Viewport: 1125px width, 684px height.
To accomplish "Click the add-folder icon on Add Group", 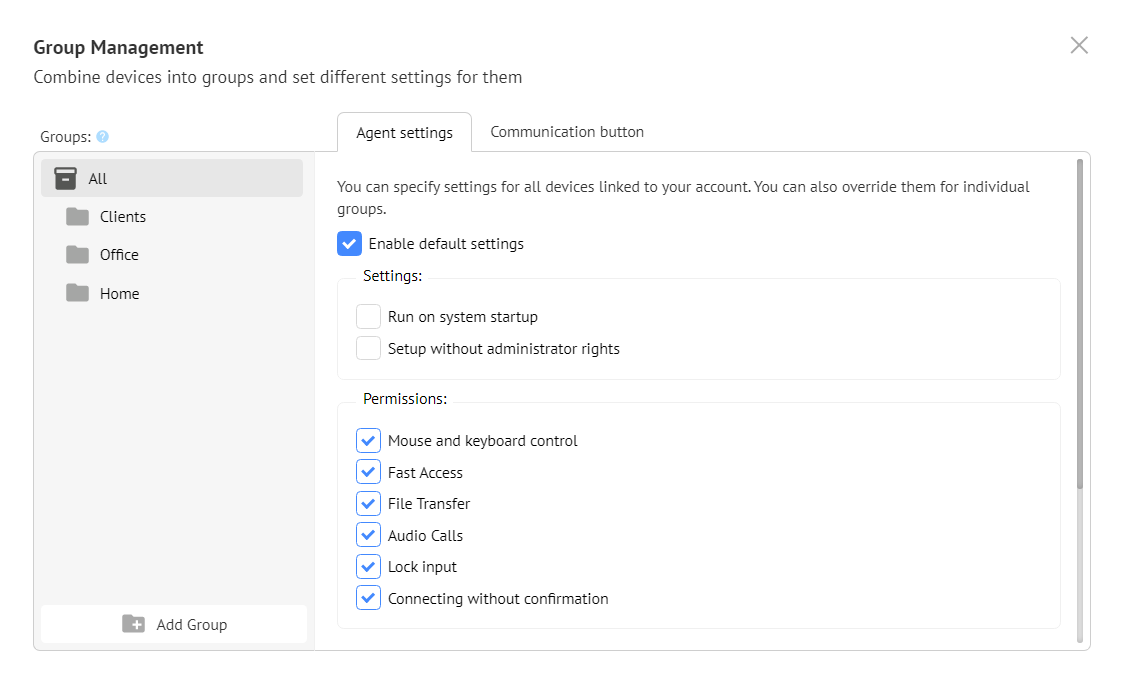I will point(133,624).
